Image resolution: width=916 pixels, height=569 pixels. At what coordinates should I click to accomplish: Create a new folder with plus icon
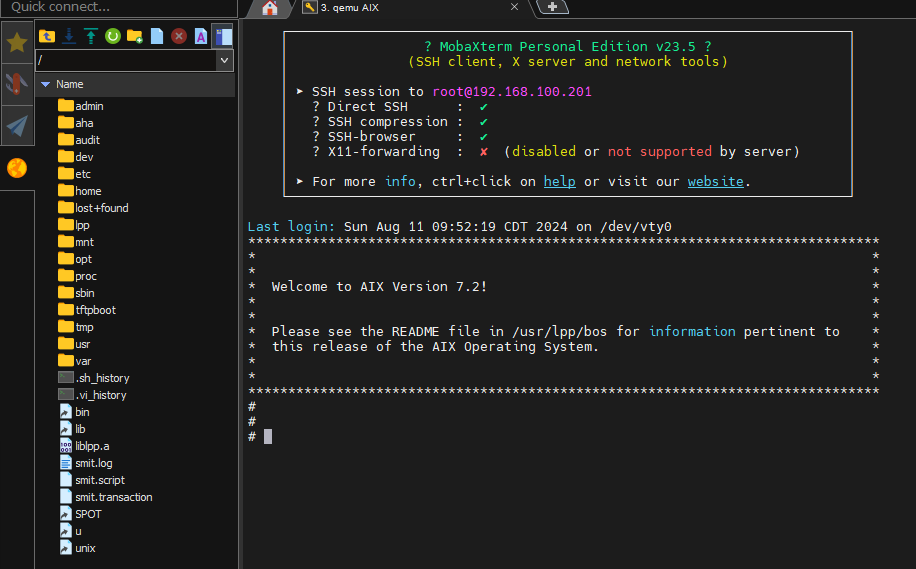[x=135, y=36]
